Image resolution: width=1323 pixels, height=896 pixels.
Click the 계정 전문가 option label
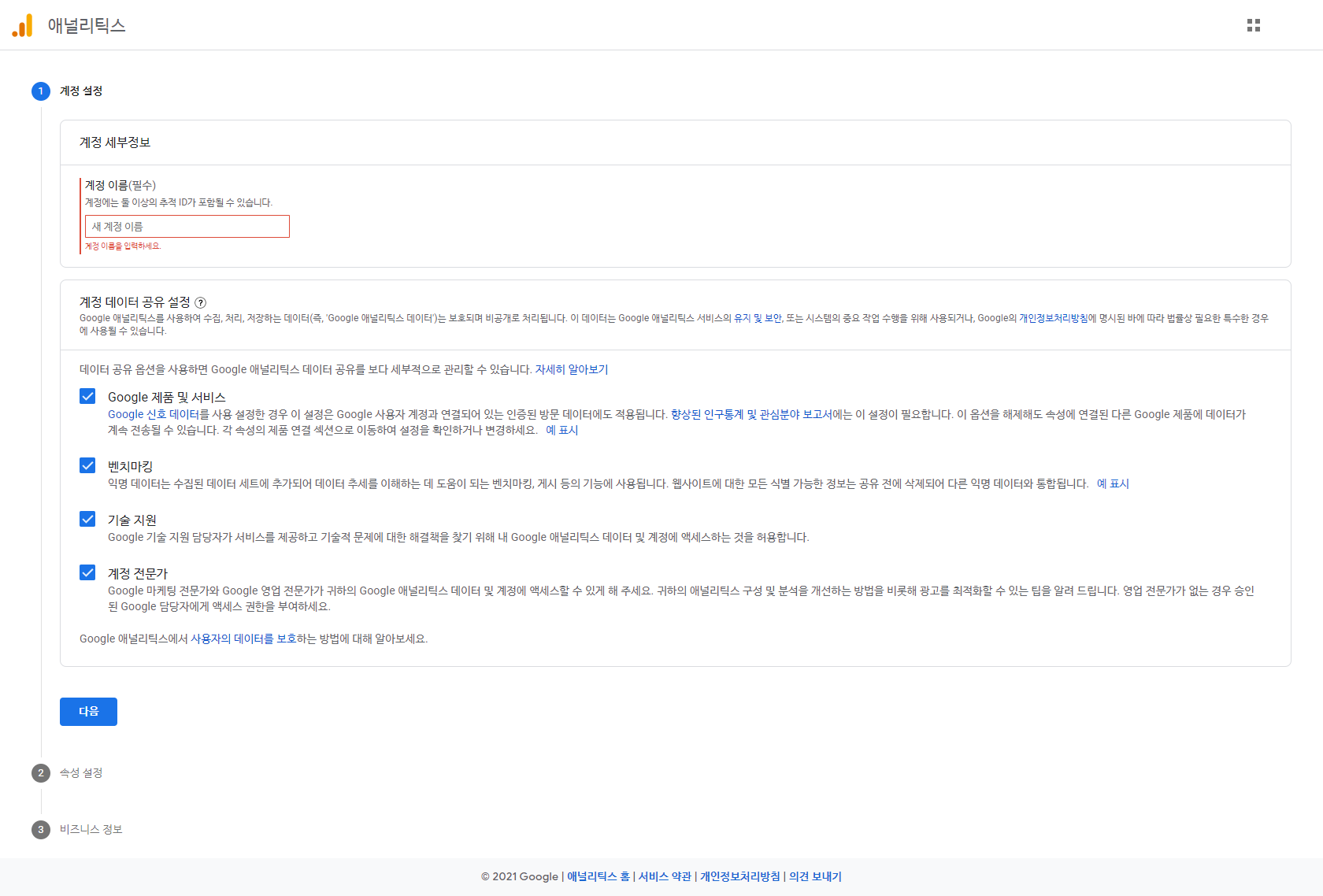pyautogui.click(x=138, y=574)
